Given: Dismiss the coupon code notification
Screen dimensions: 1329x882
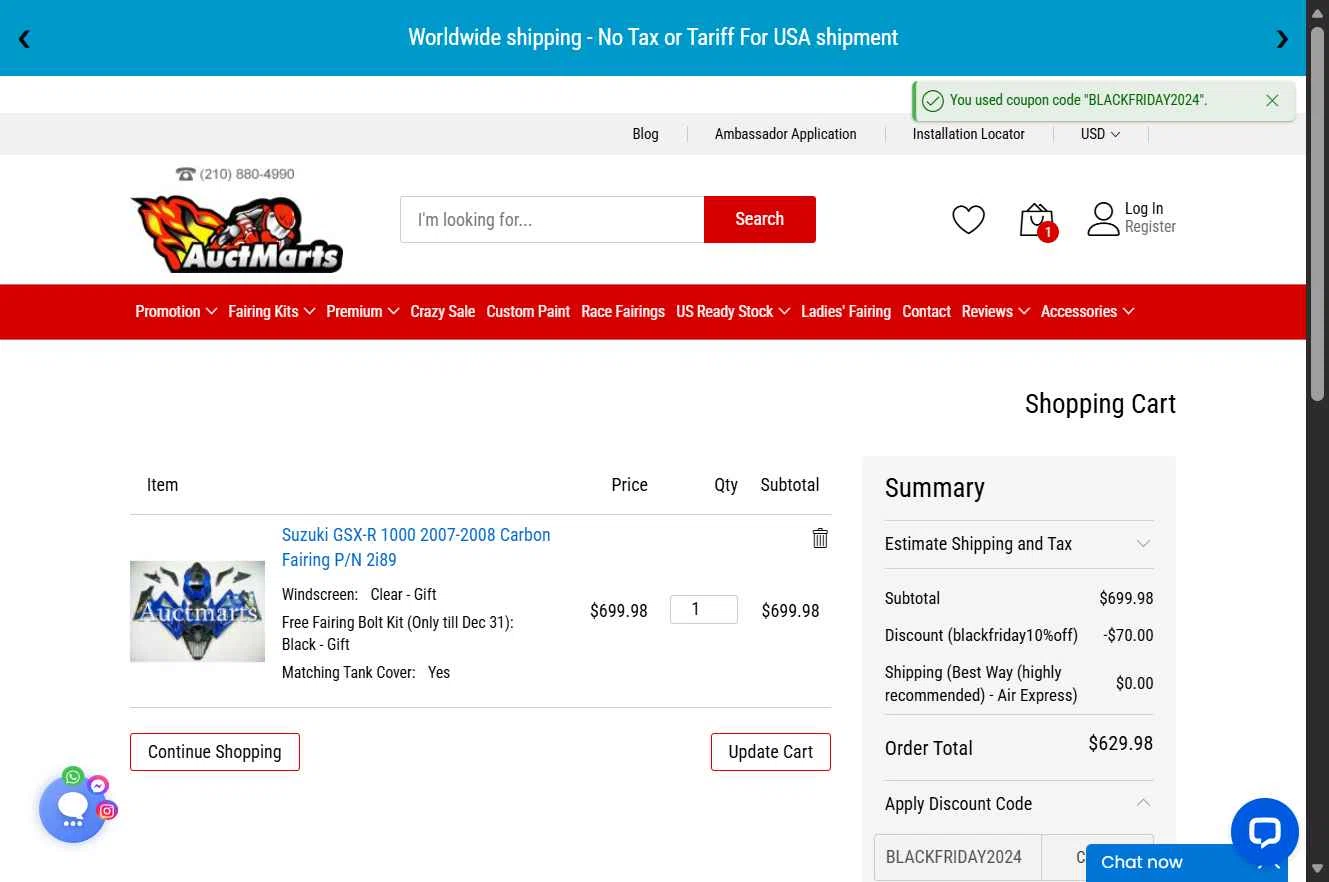Looking at the screenshot, I should [x=1272, y=100].
